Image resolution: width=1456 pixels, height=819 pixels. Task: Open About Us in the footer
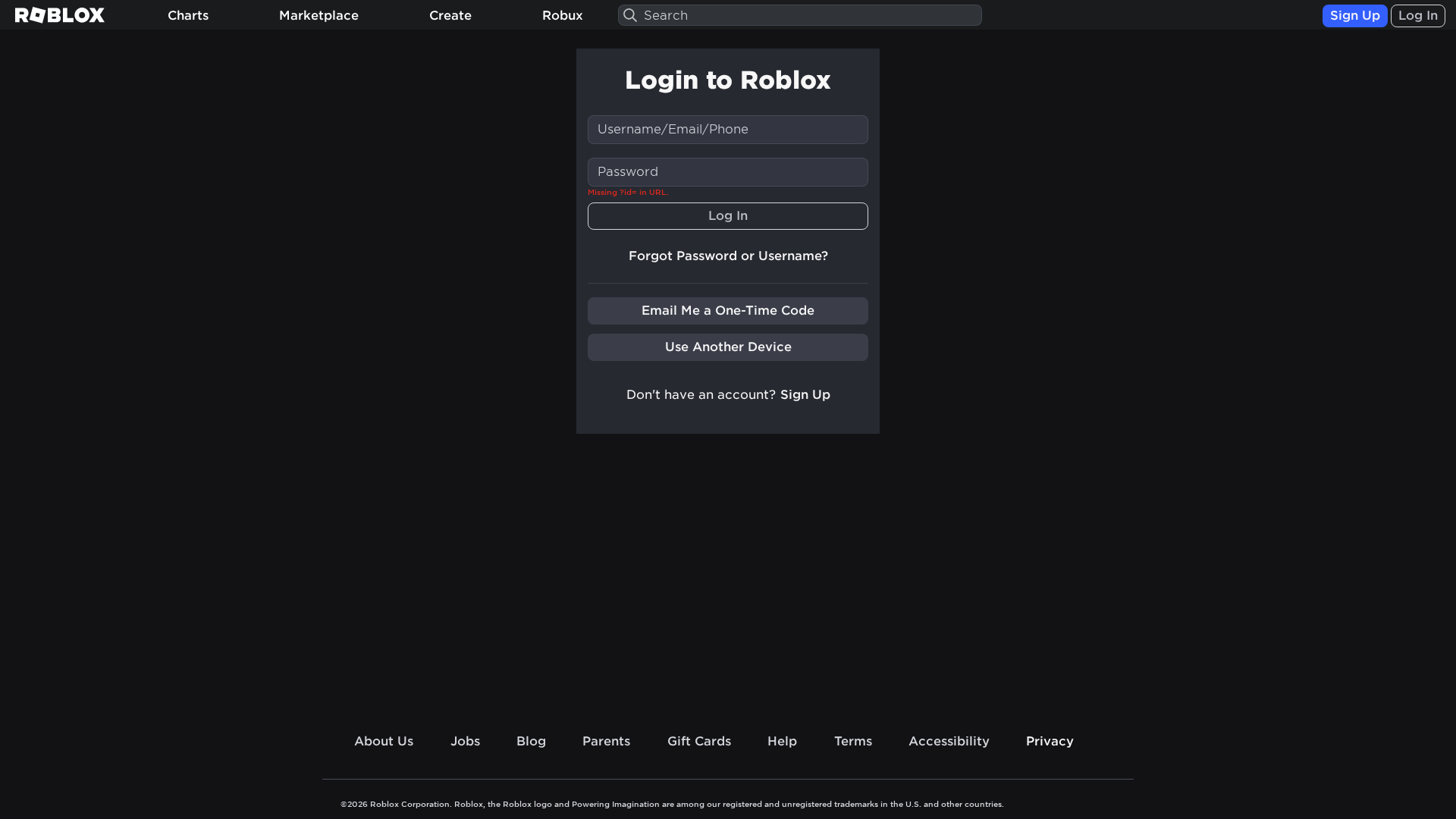[x=384, y=742]
